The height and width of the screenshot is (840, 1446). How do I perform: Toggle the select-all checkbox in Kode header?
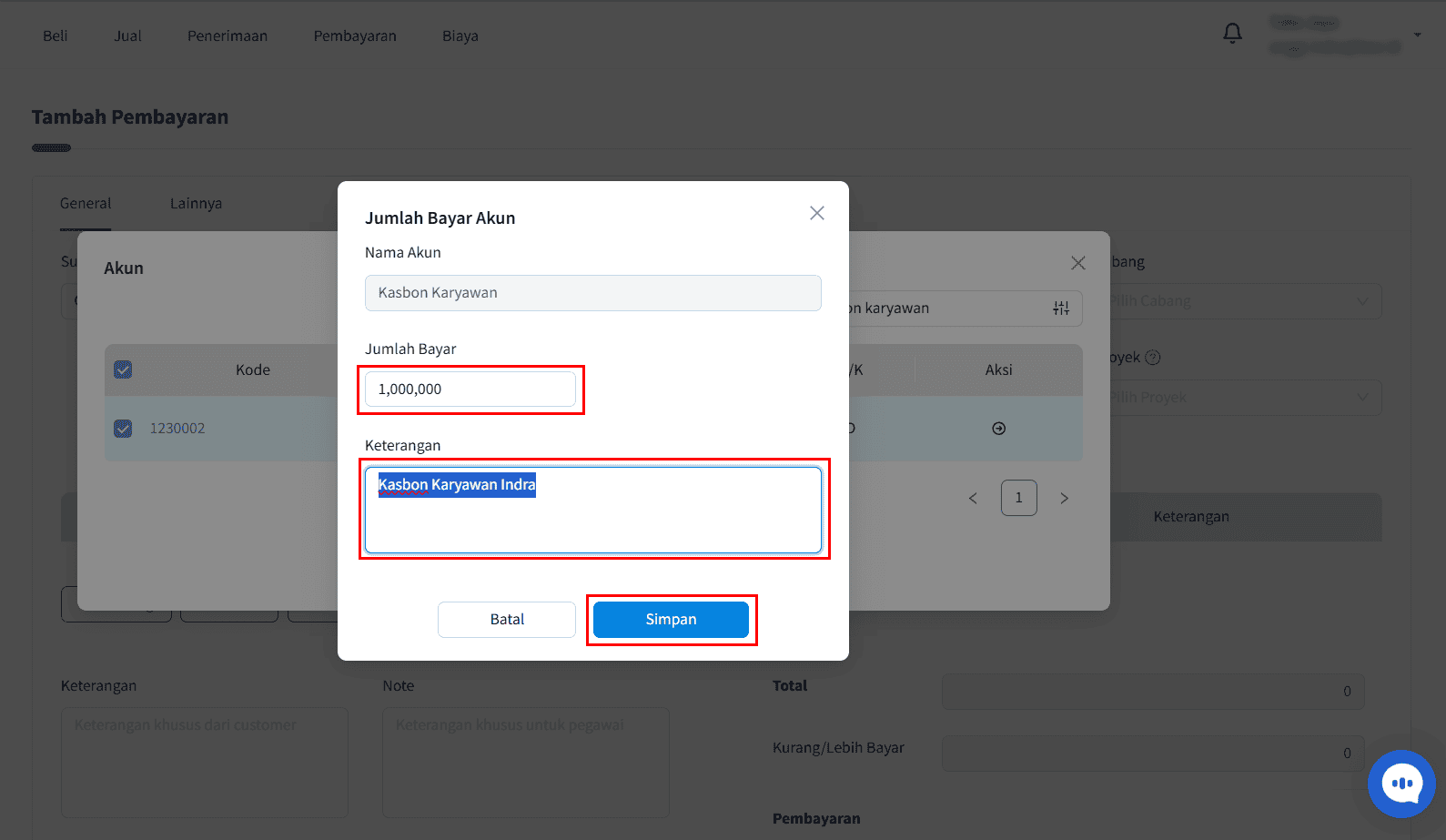click(x=123, y=369)
